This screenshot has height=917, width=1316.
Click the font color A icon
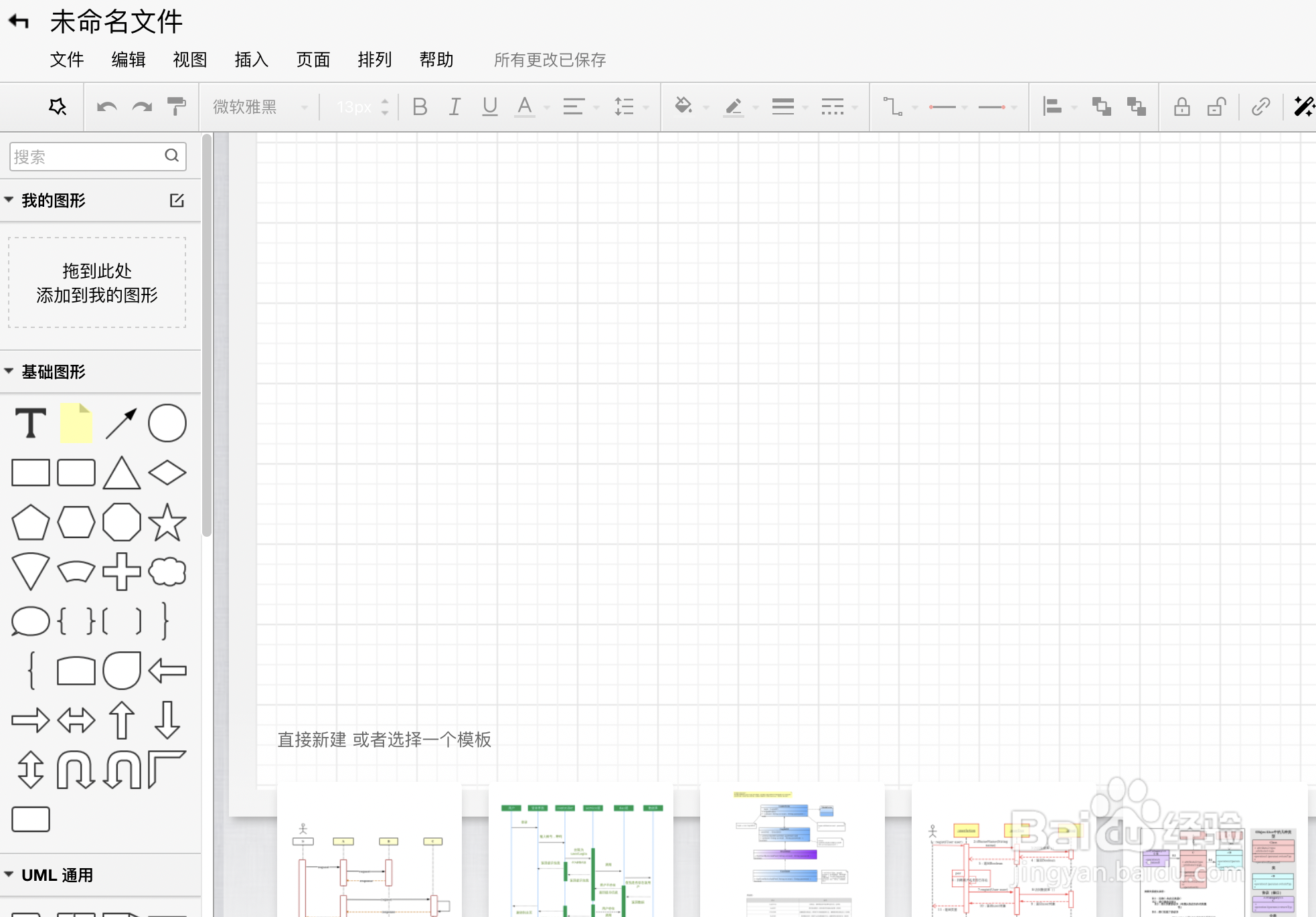[x=525, y=107]
